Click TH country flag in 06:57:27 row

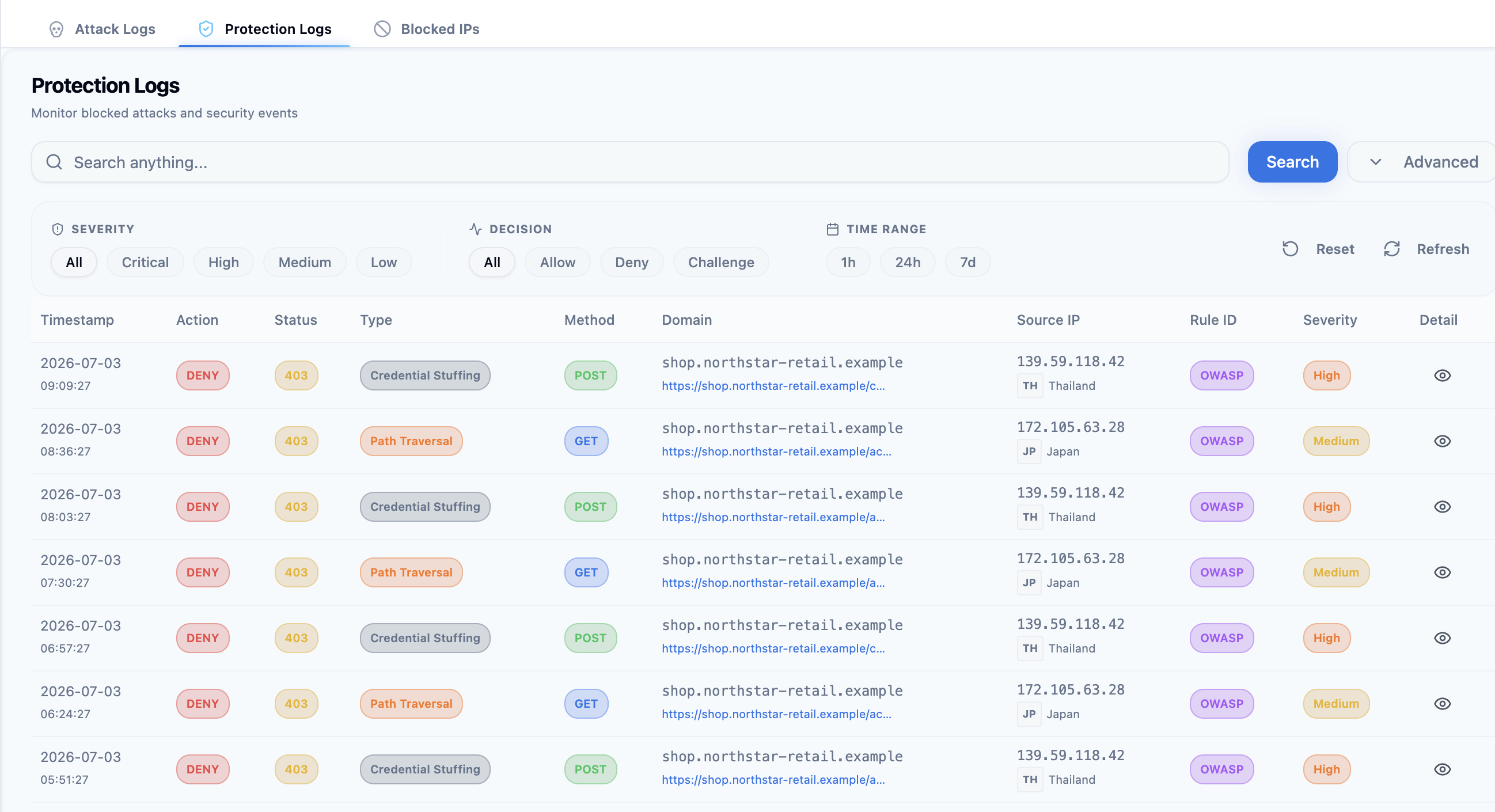point(1030,648)
